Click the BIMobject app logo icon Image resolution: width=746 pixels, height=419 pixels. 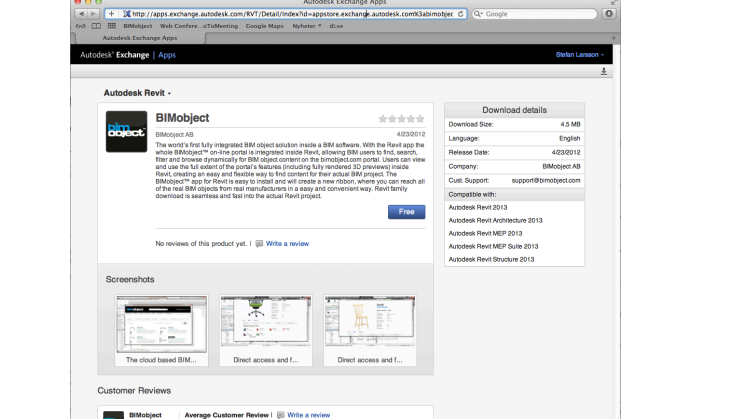click(127, 132)
